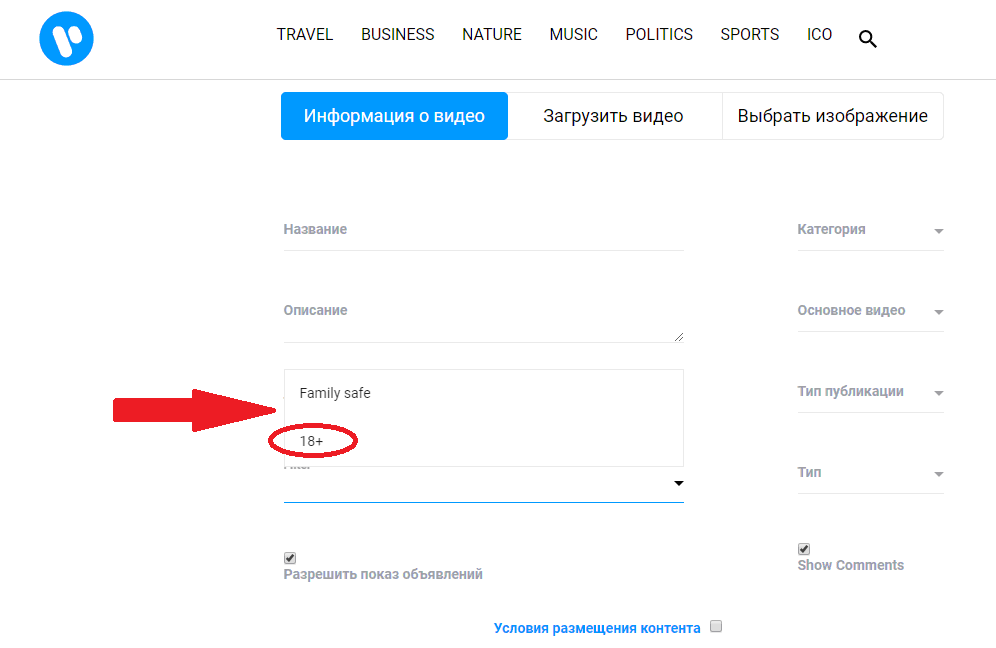Image resolution: width=996 pixels, height=648 pixels.
Task: Toggle Разрешить показ объявлений checkbox
Action: coord(290,558)
